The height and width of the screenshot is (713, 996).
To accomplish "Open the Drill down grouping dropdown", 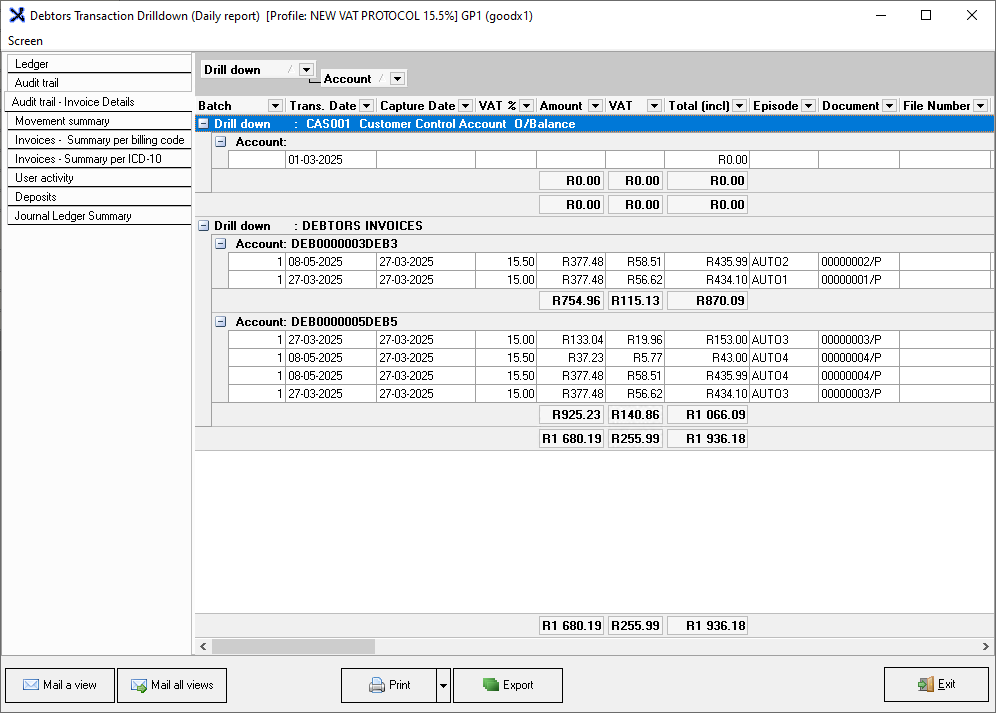I will [307, 70].
